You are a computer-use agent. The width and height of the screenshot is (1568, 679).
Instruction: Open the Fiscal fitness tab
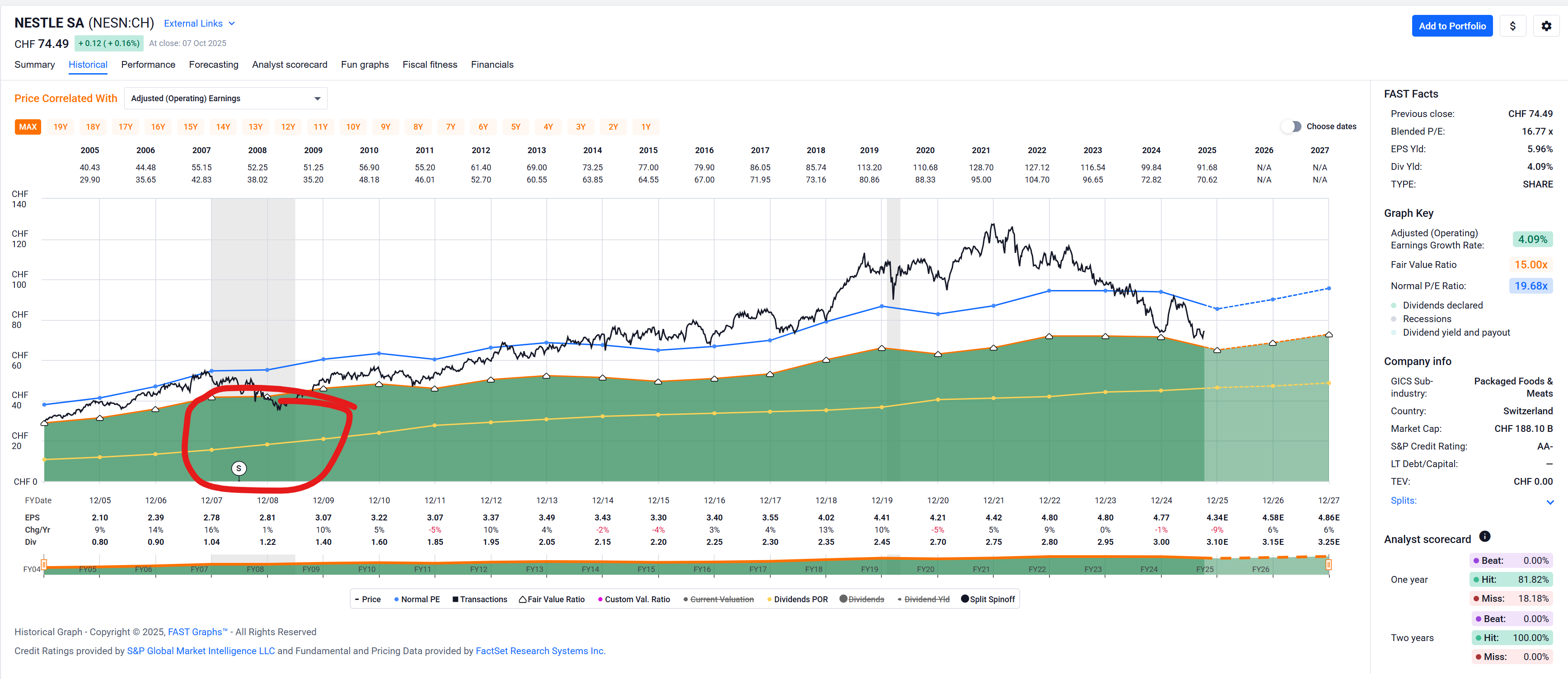pos(429,65)
